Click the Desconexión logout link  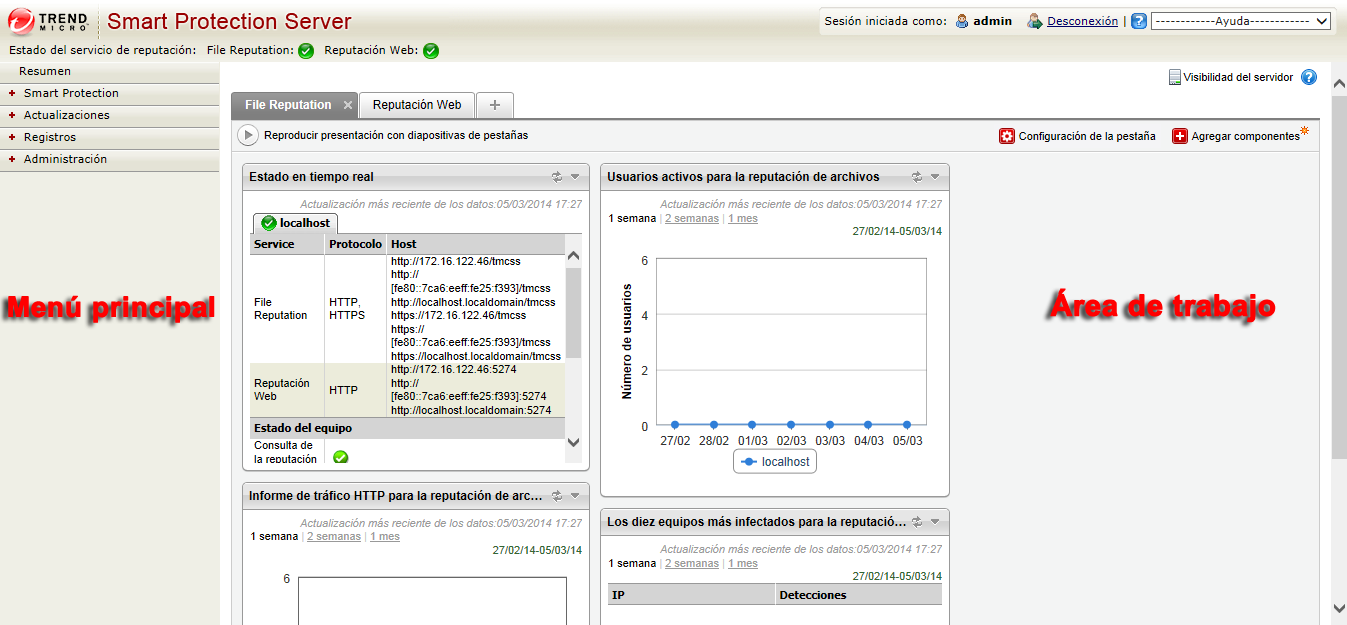tap(1082, 21)
